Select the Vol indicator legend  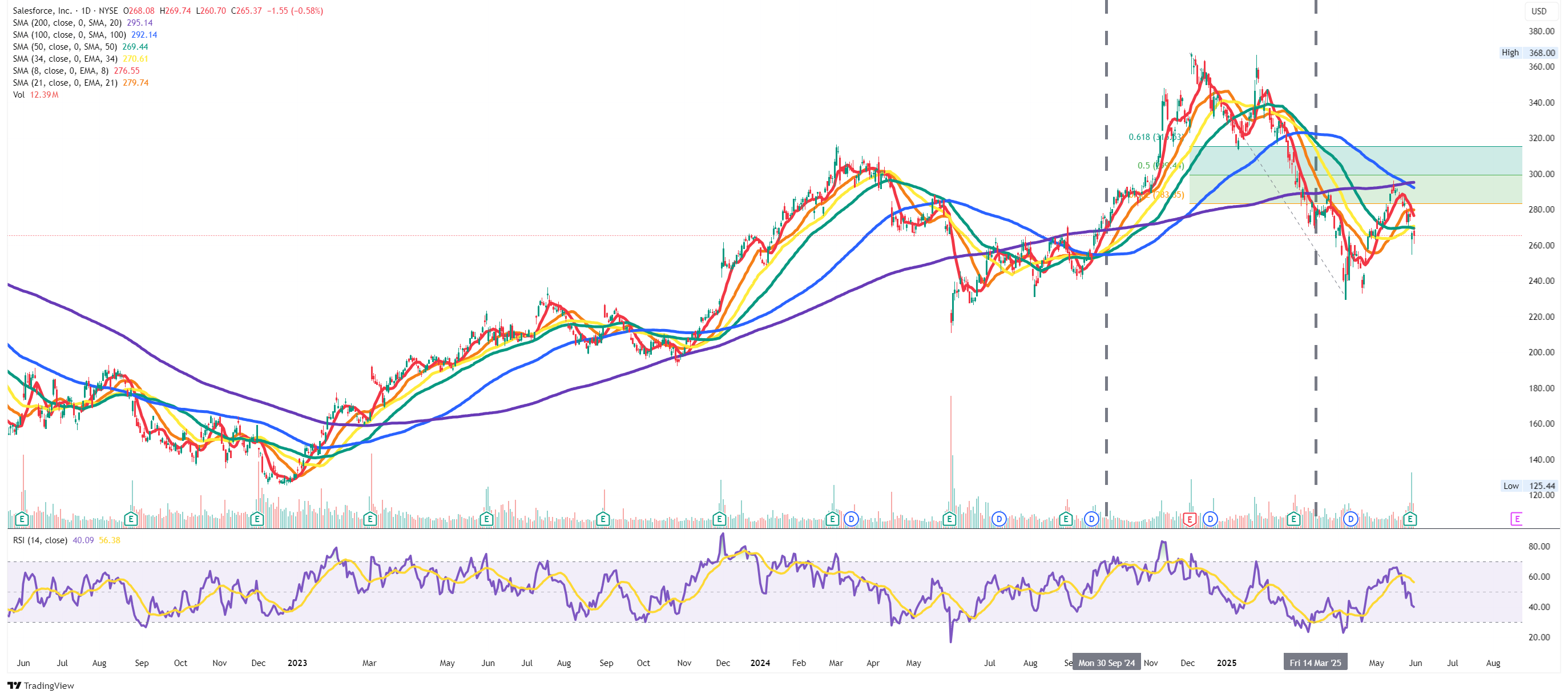click(19, 95)
